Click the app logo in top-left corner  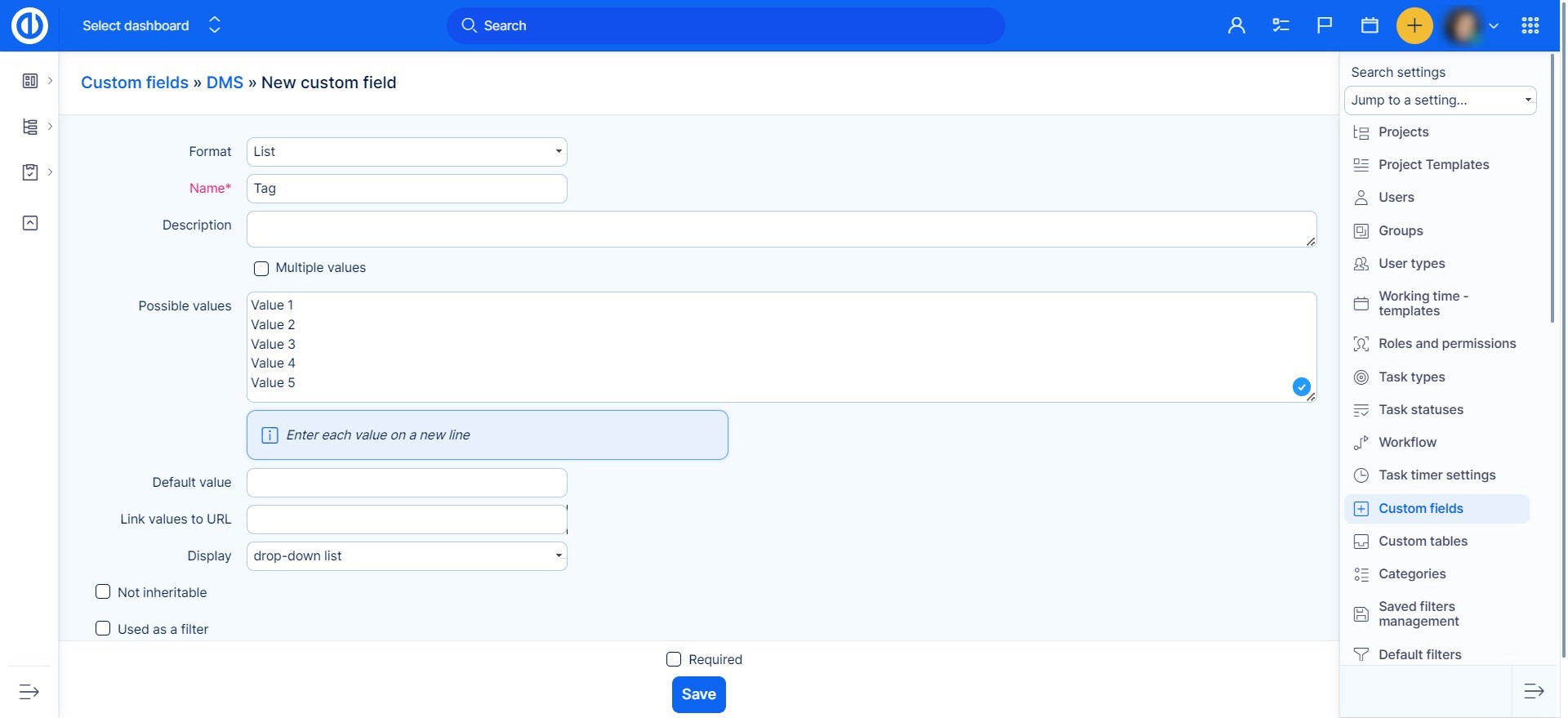click(29, 26)
